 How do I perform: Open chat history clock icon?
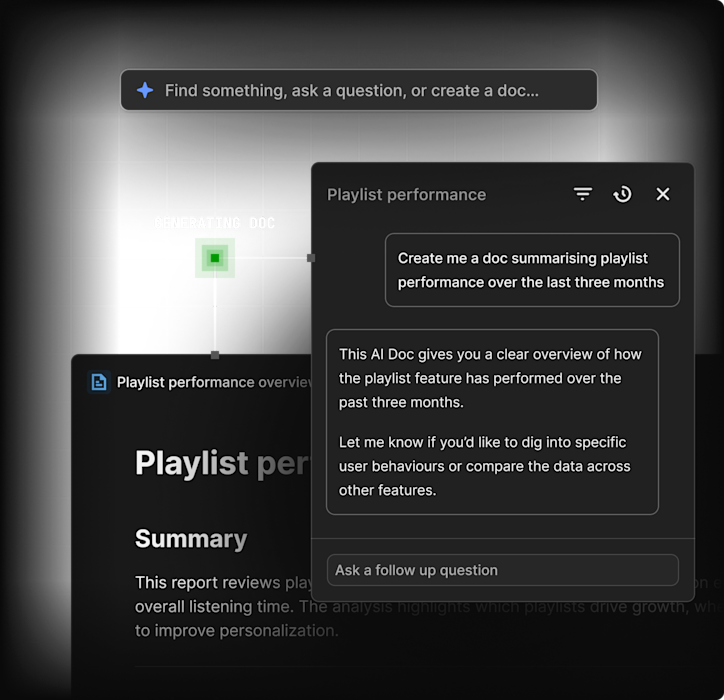[x=622, y=194]
